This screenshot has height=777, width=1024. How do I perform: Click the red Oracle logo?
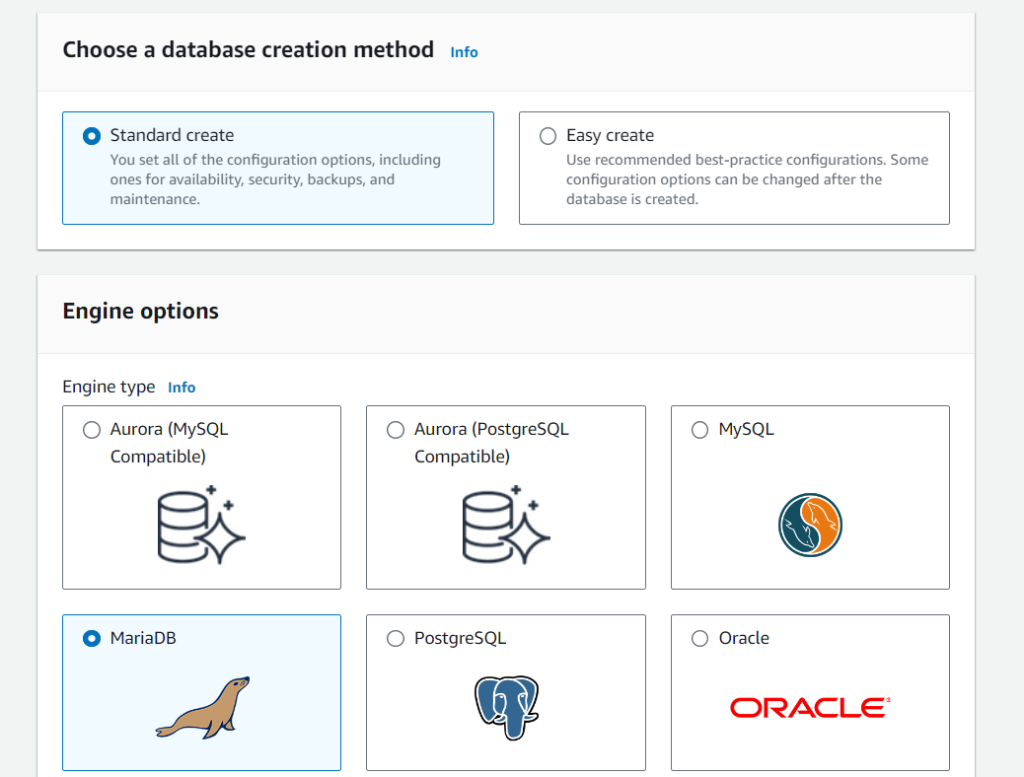pyautogui.click(x=810, y=708)
